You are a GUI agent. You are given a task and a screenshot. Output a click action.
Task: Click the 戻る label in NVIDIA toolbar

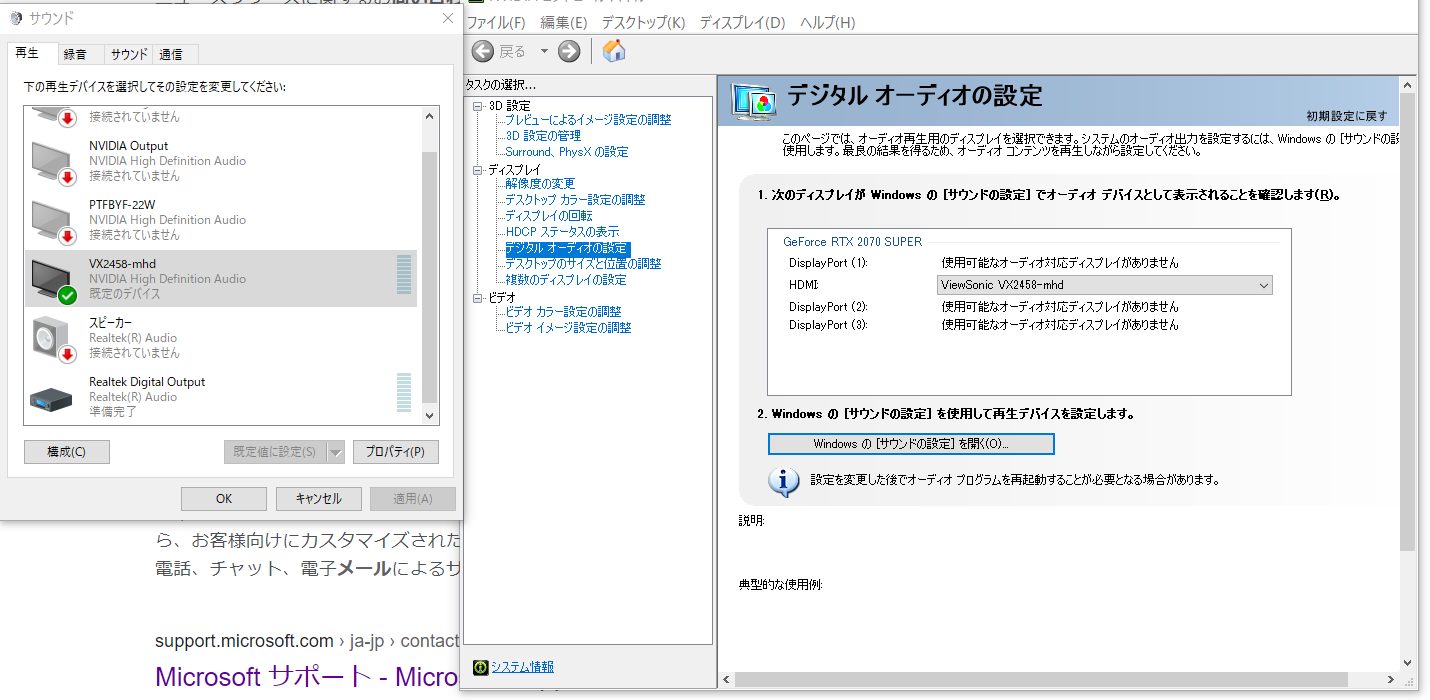512,51
